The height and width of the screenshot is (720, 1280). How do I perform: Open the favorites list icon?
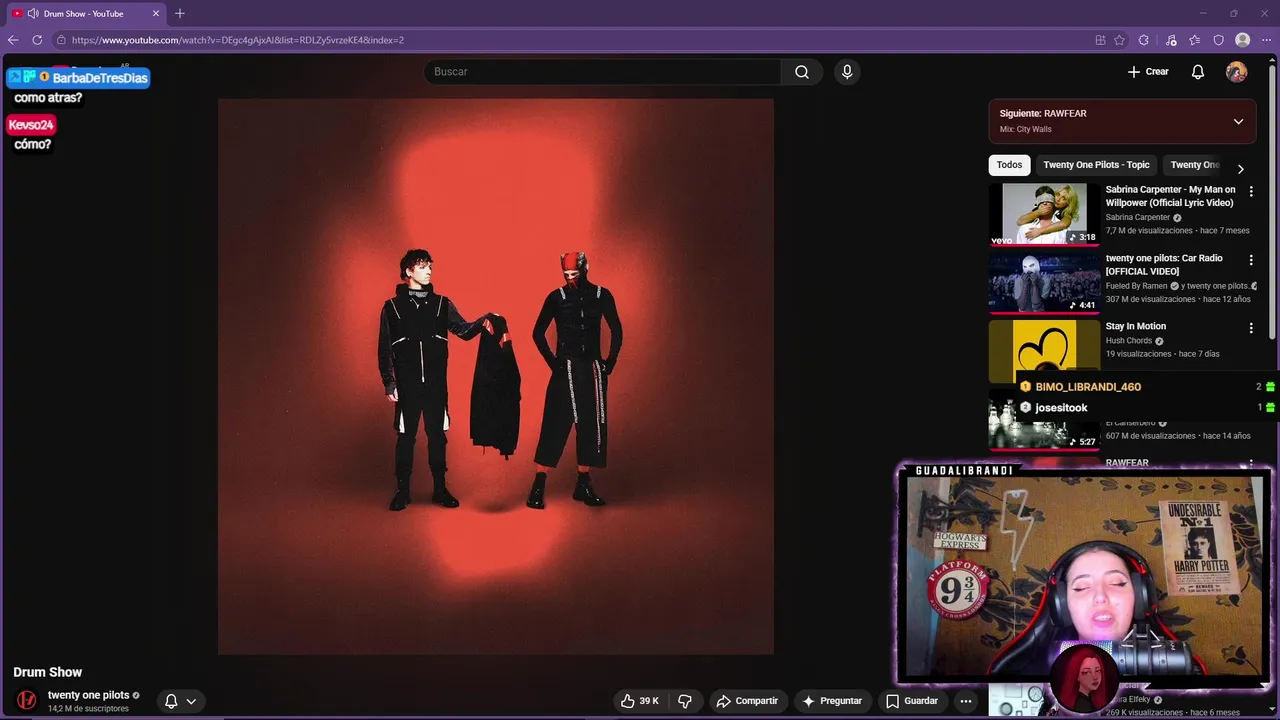click(x=1195, y=40)
